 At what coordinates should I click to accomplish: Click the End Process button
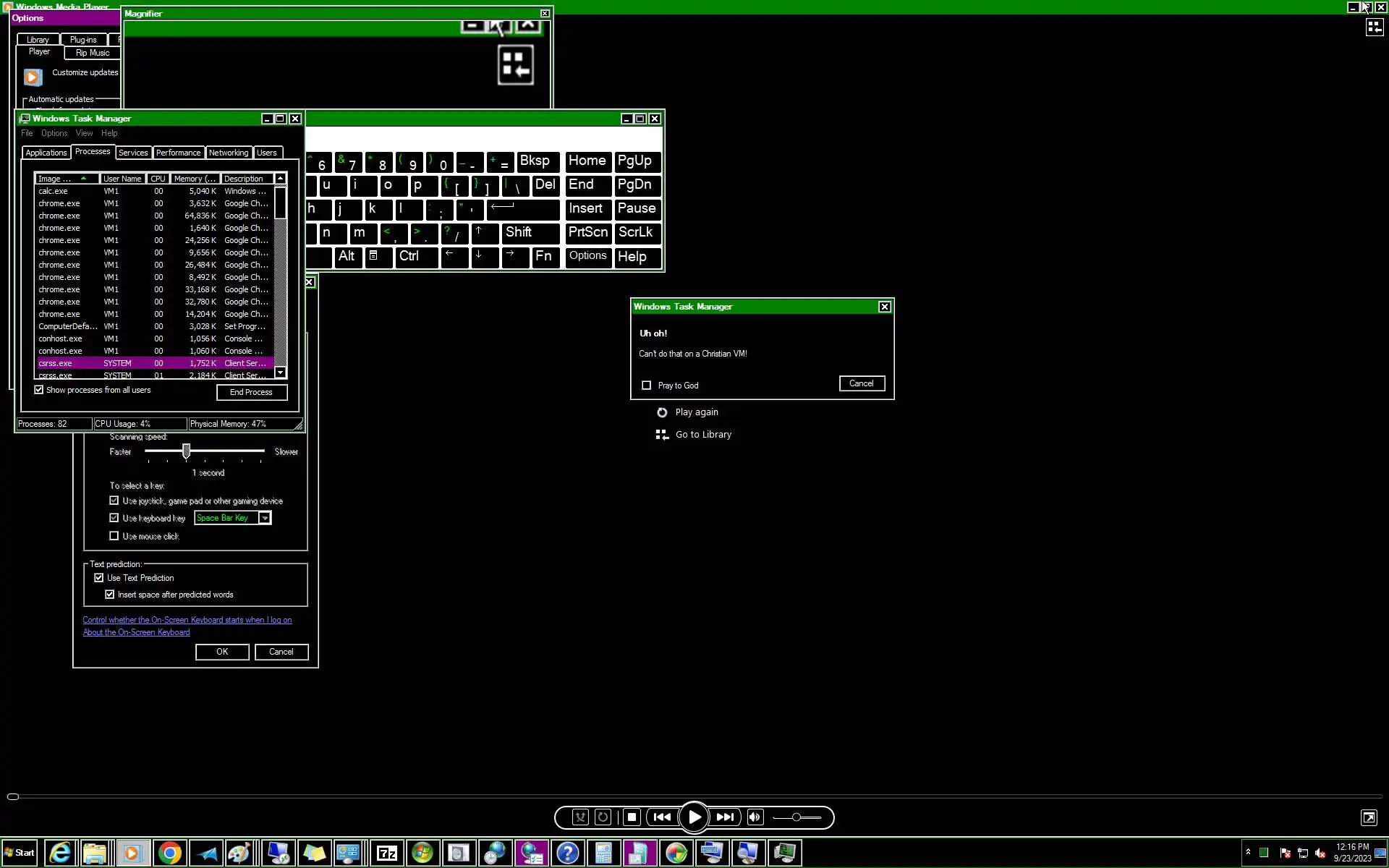point(251,392)
